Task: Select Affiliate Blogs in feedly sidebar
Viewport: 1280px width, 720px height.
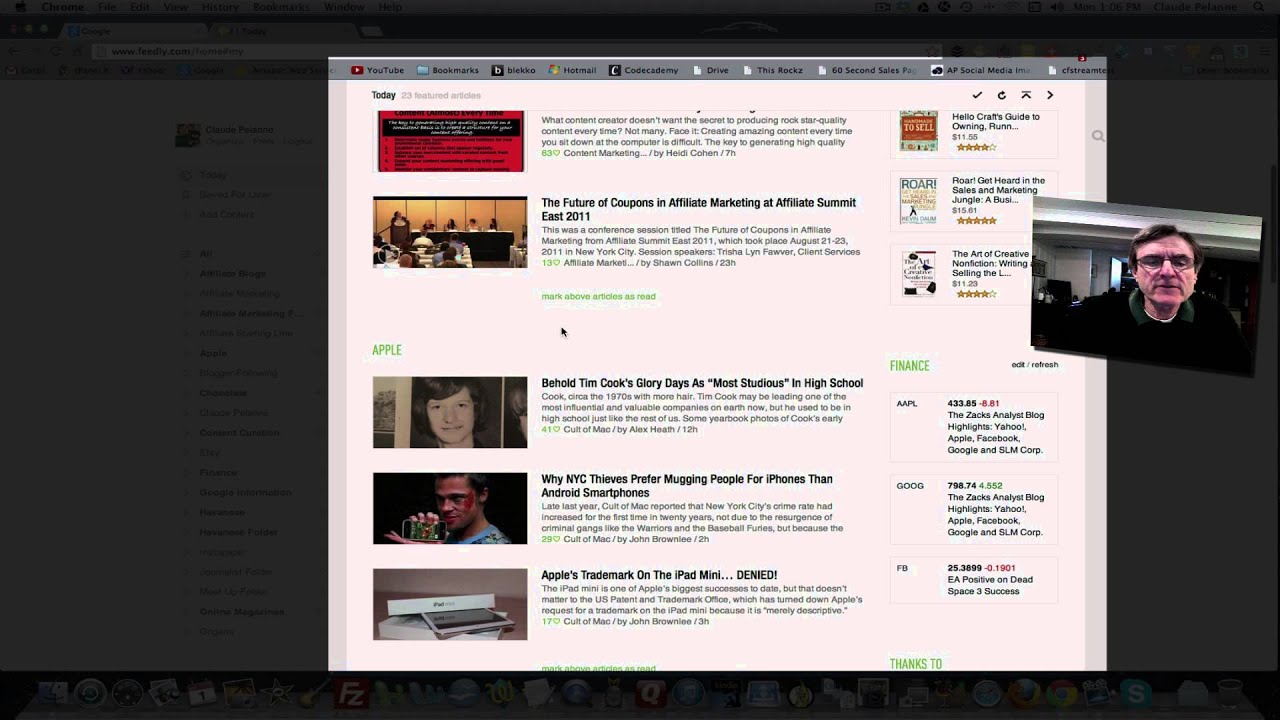Action: pos(232,273)
